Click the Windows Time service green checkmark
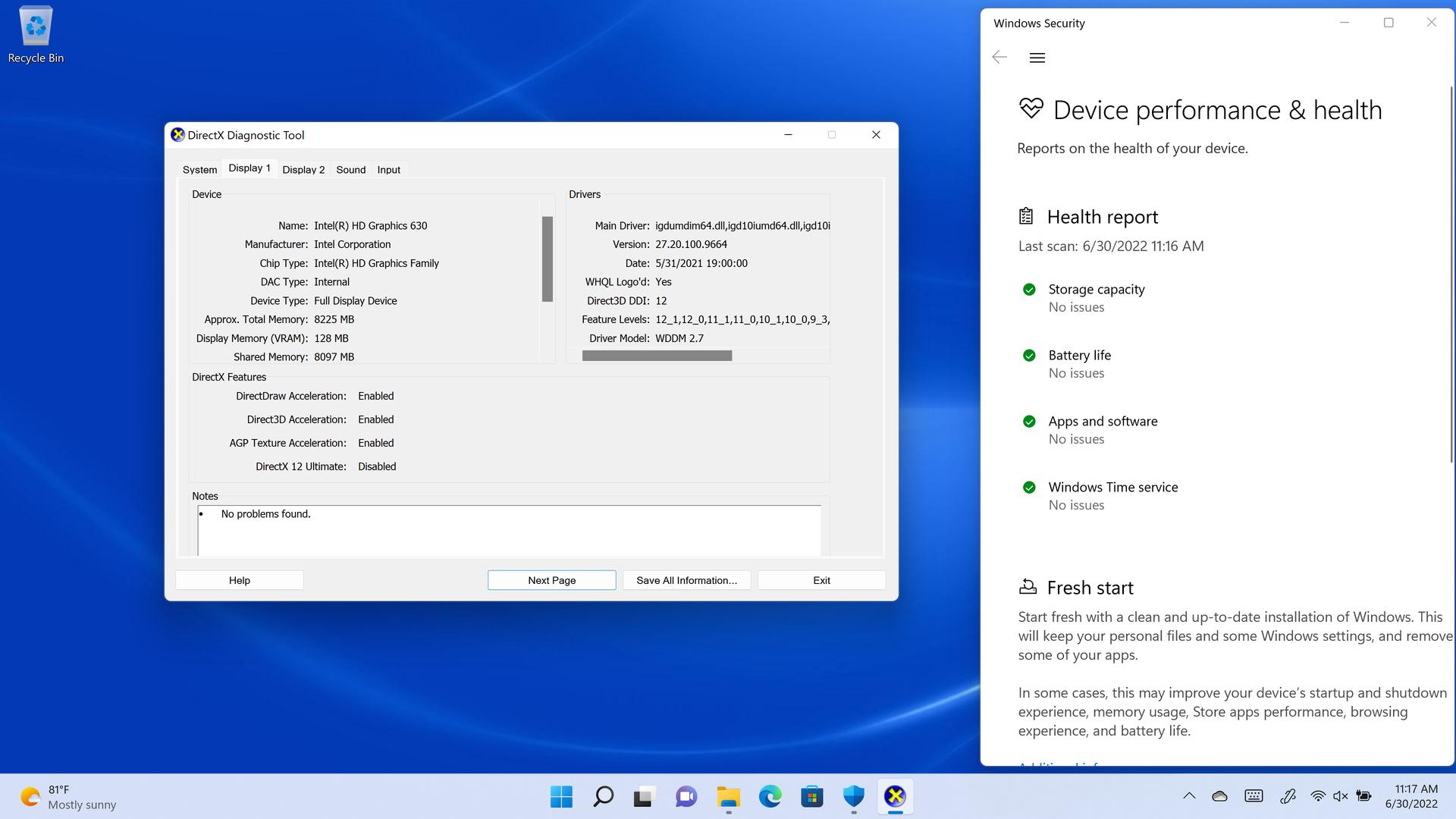This screenshot has height=819, width=1456. tap(1029, 488)
